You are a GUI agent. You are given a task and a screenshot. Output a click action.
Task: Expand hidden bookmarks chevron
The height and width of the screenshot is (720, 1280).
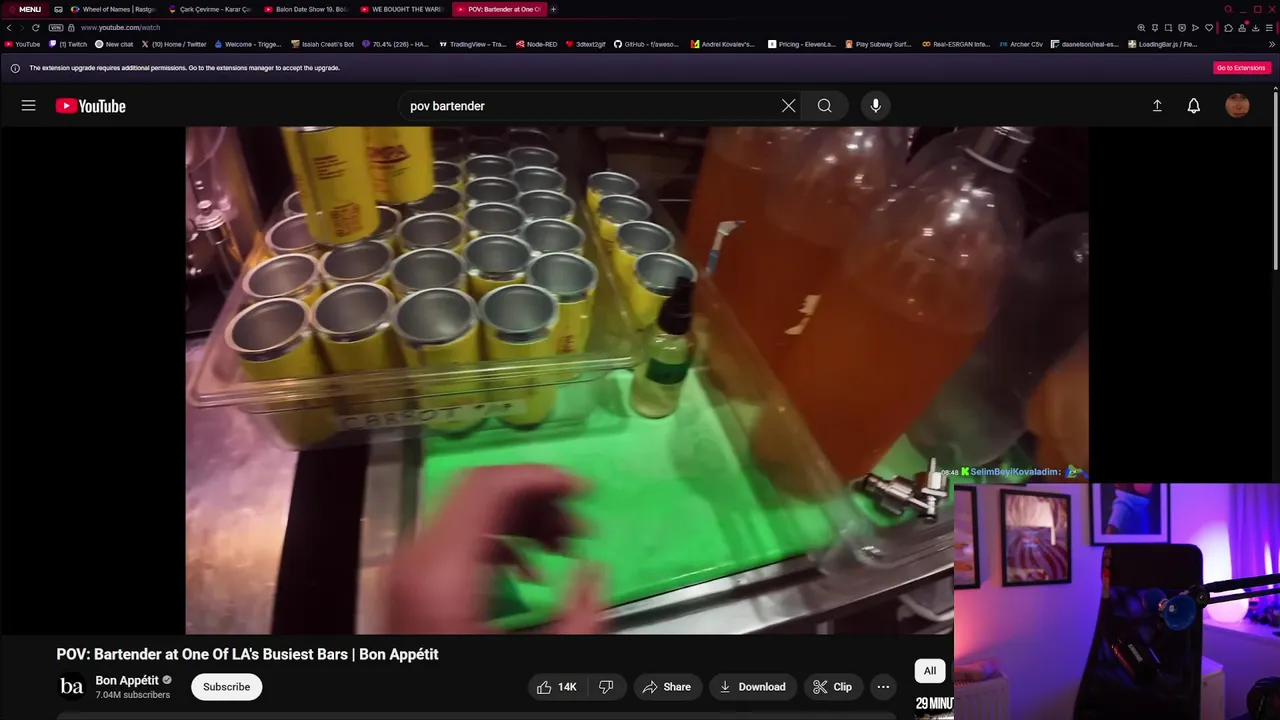click(x=1272, y=44)
